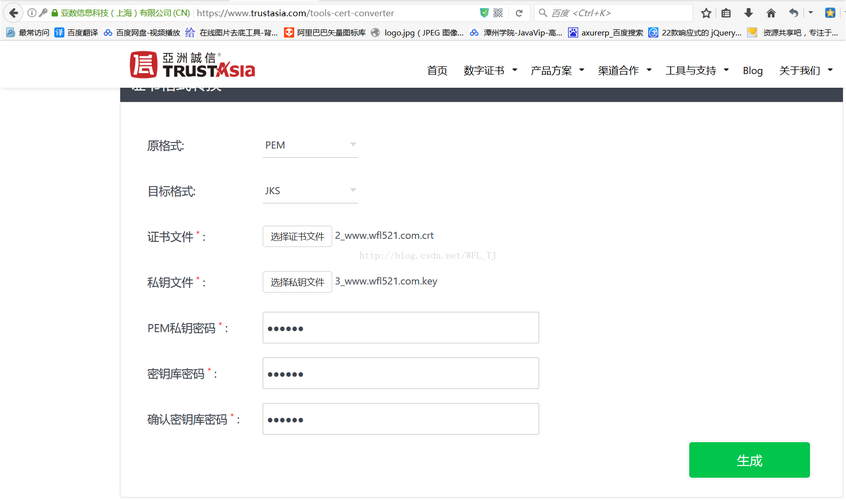The width and height of the screenshot is (846, 500).
Task: Click the green shield icon in address bar
Action: pos(484,12)
